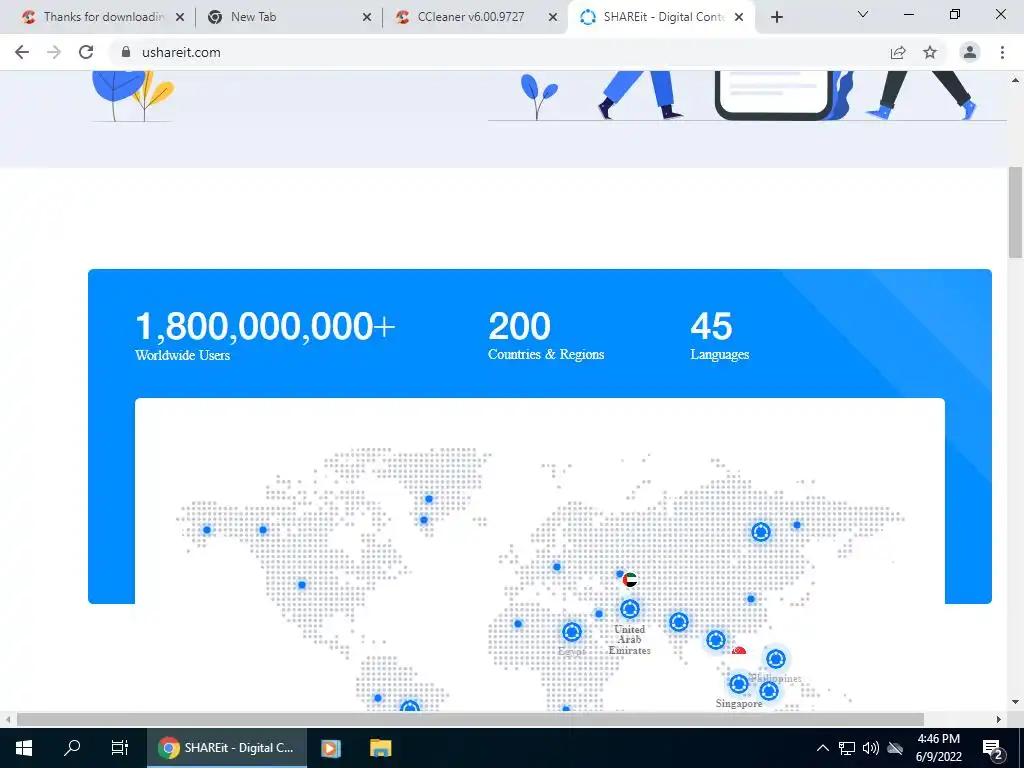Expand the tab search chevron

[863, 14]
